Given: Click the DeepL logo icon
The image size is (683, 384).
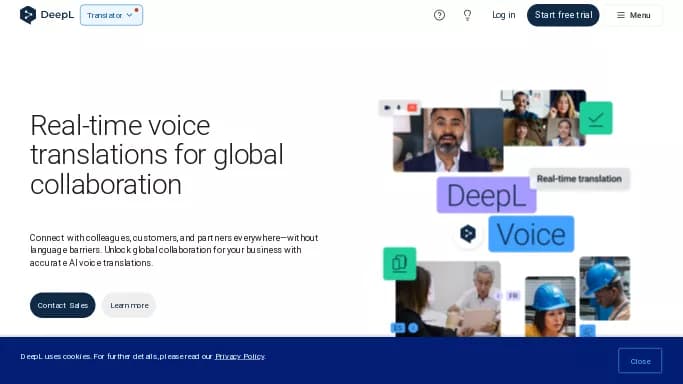Looking at the screenshot, I should (28, 15).
